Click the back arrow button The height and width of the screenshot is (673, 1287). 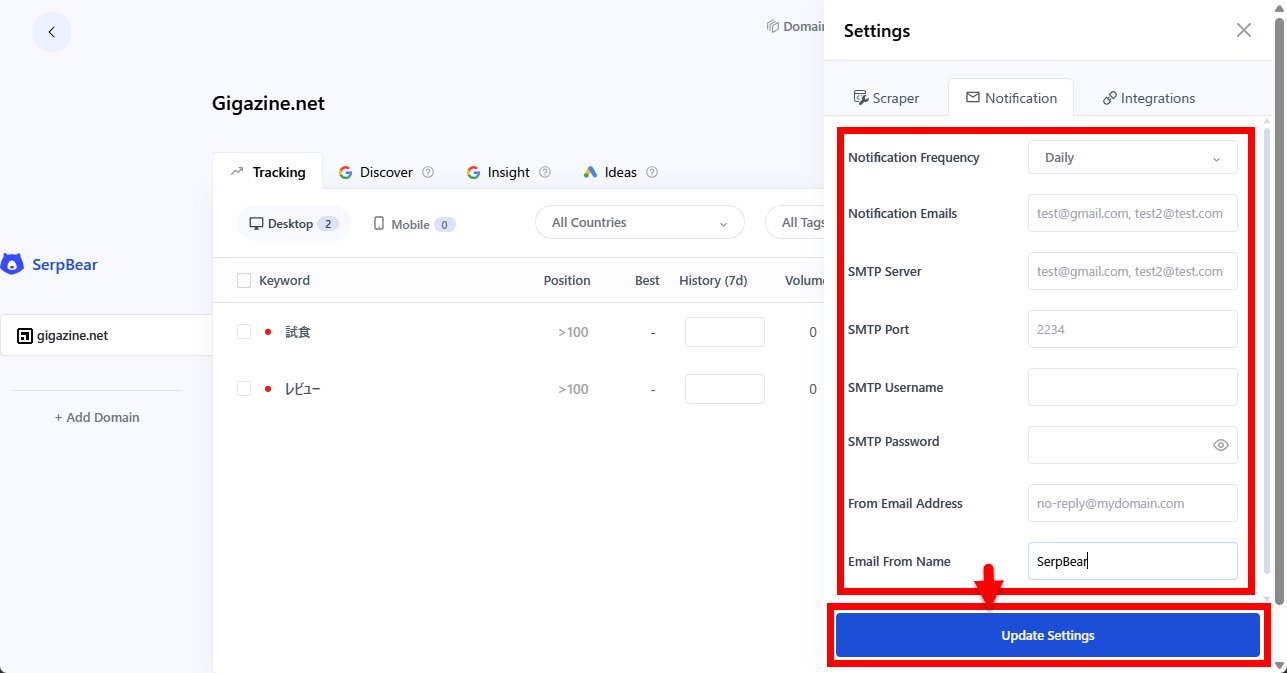click(x=52, y=32)
